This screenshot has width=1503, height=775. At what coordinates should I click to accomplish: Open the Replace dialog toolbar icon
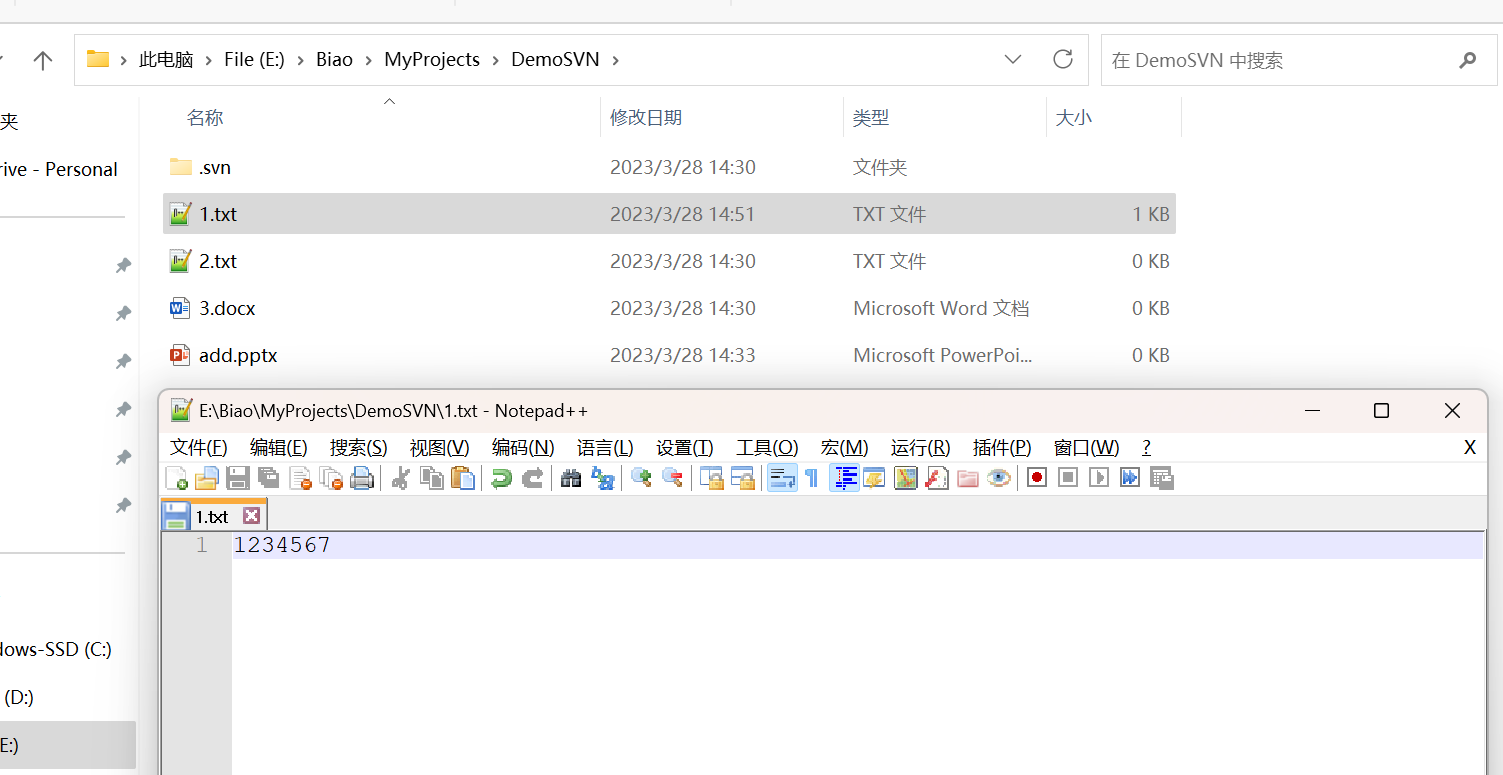point(602,478)
